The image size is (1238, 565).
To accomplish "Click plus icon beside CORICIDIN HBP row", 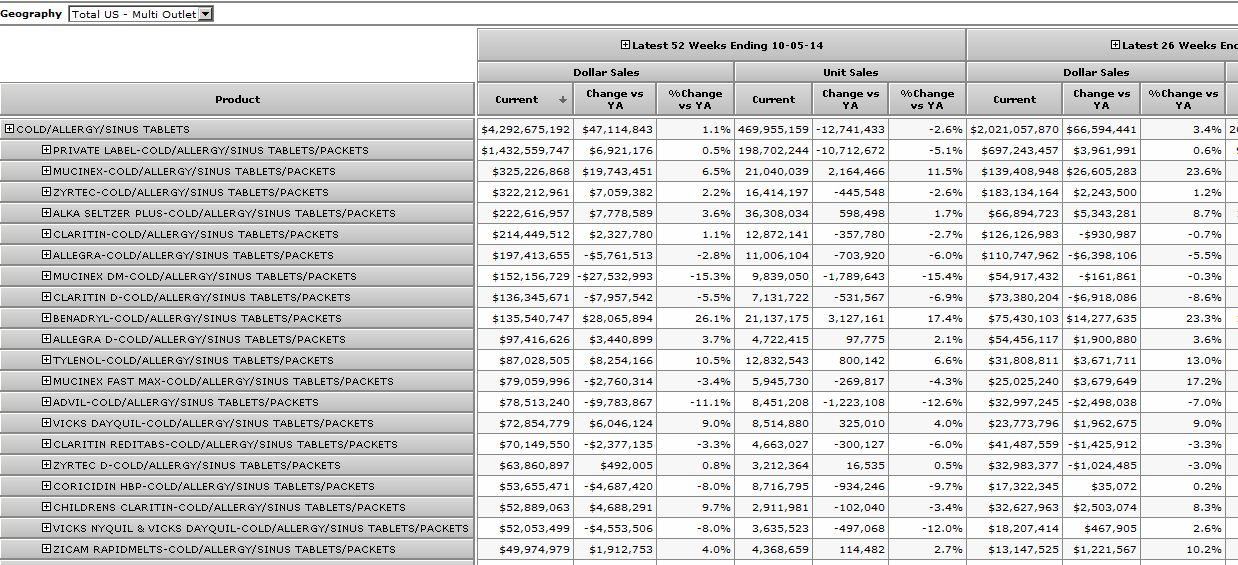I will click(46, 486).
